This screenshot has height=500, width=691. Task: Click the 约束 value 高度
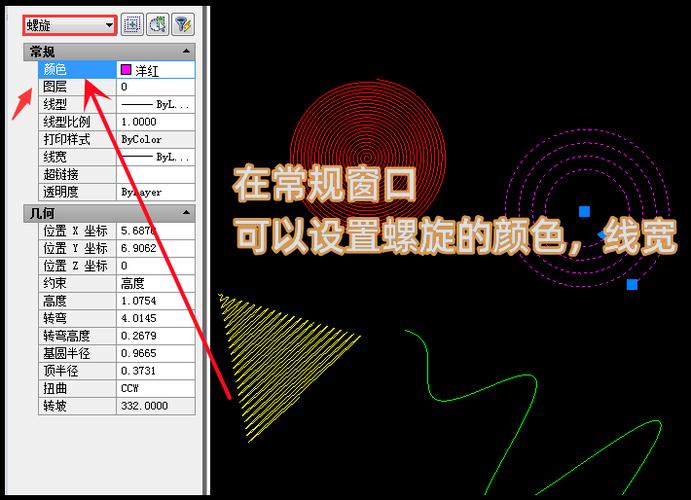pos(156,283)
